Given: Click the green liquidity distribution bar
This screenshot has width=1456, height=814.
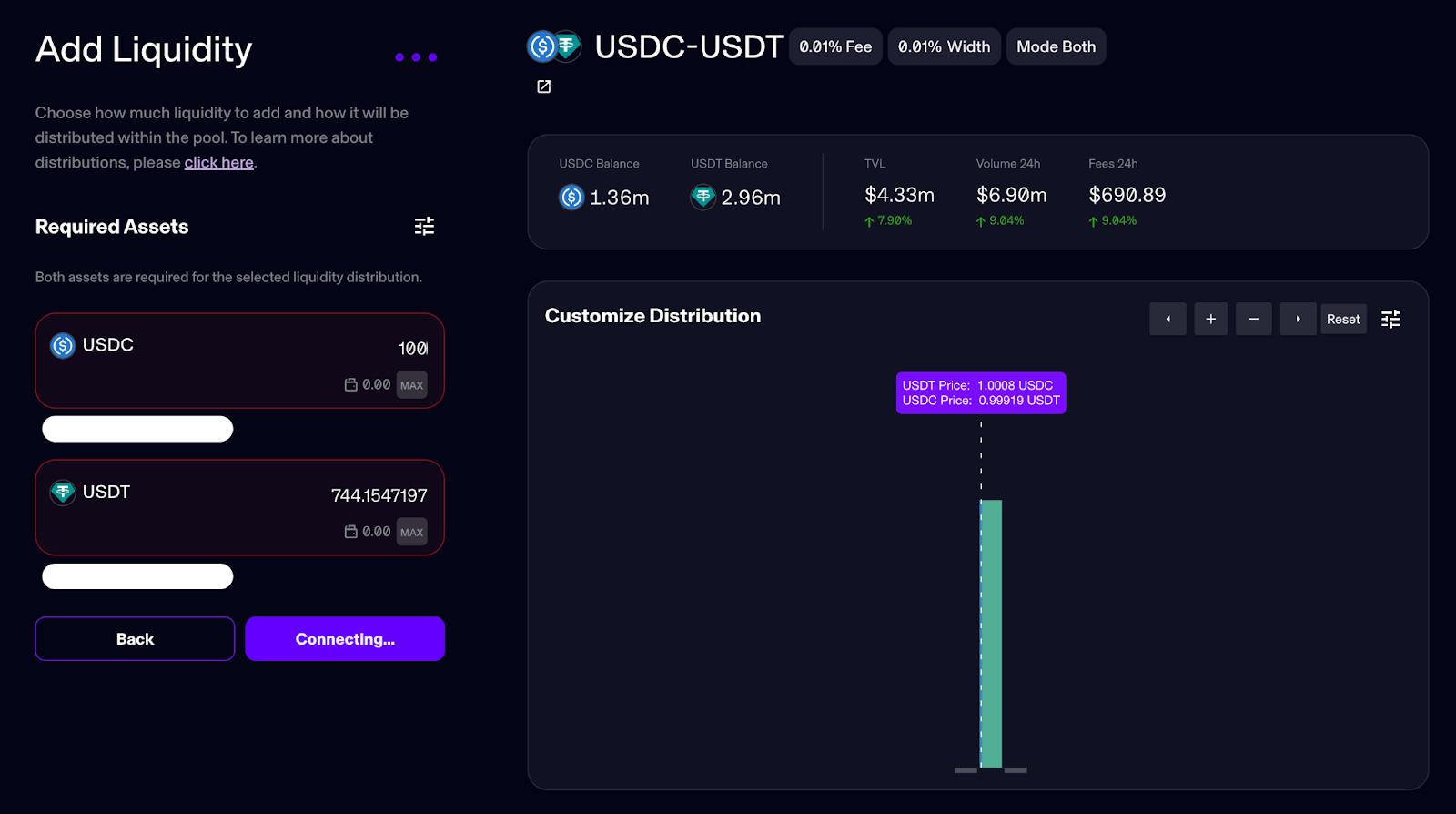Looking at the screenshot, I should tap(991, 634).
